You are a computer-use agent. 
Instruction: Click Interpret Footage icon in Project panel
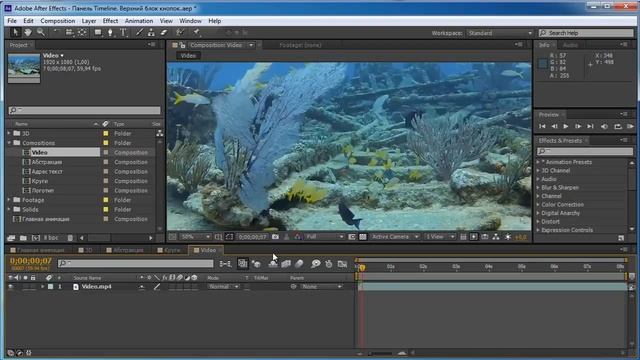click(11, 238)
